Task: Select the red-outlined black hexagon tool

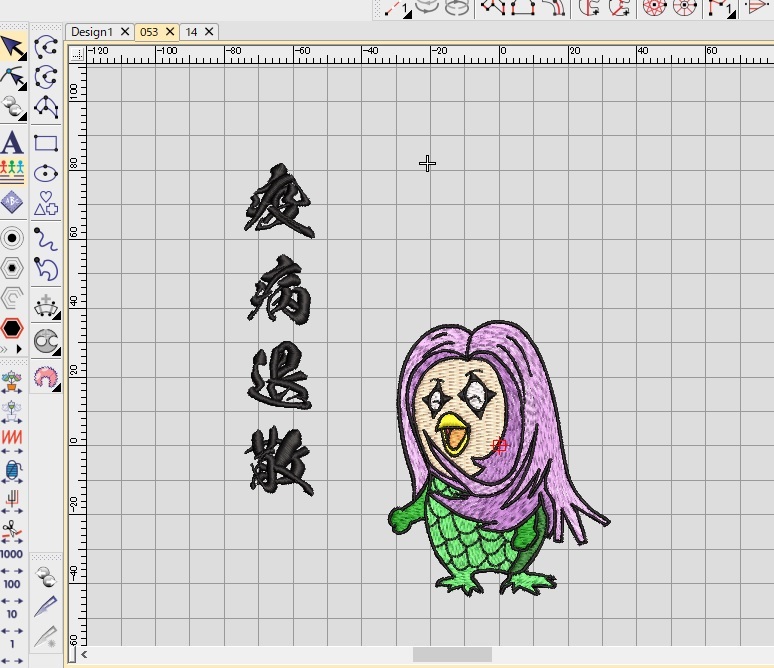Action: (x=13, y=328)
